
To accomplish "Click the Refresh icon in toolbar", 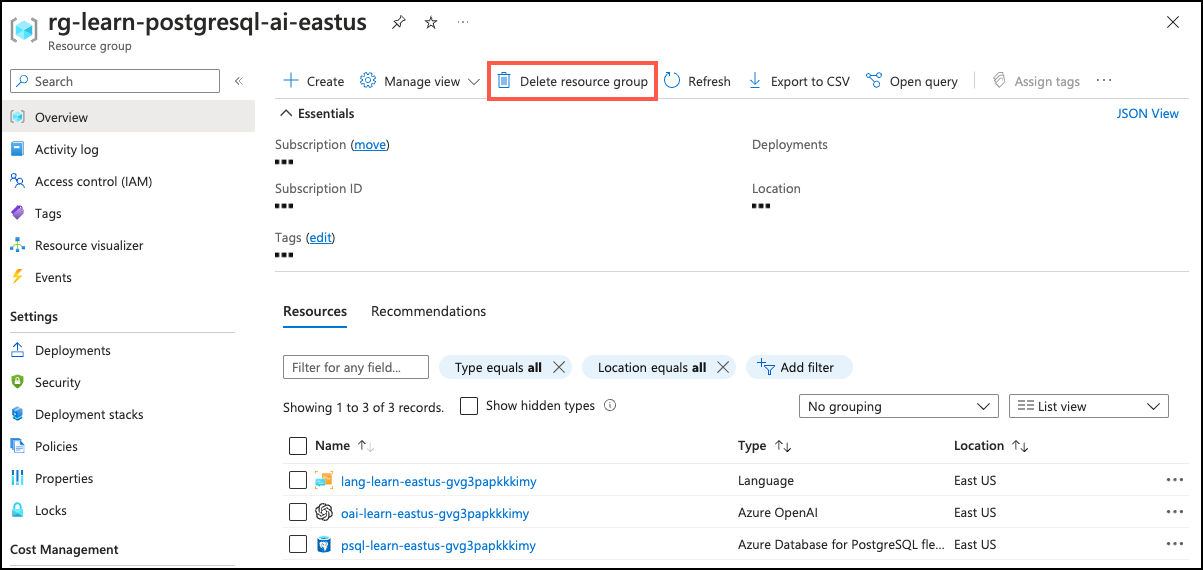I will pyautogui.click(x=673, y=81).
